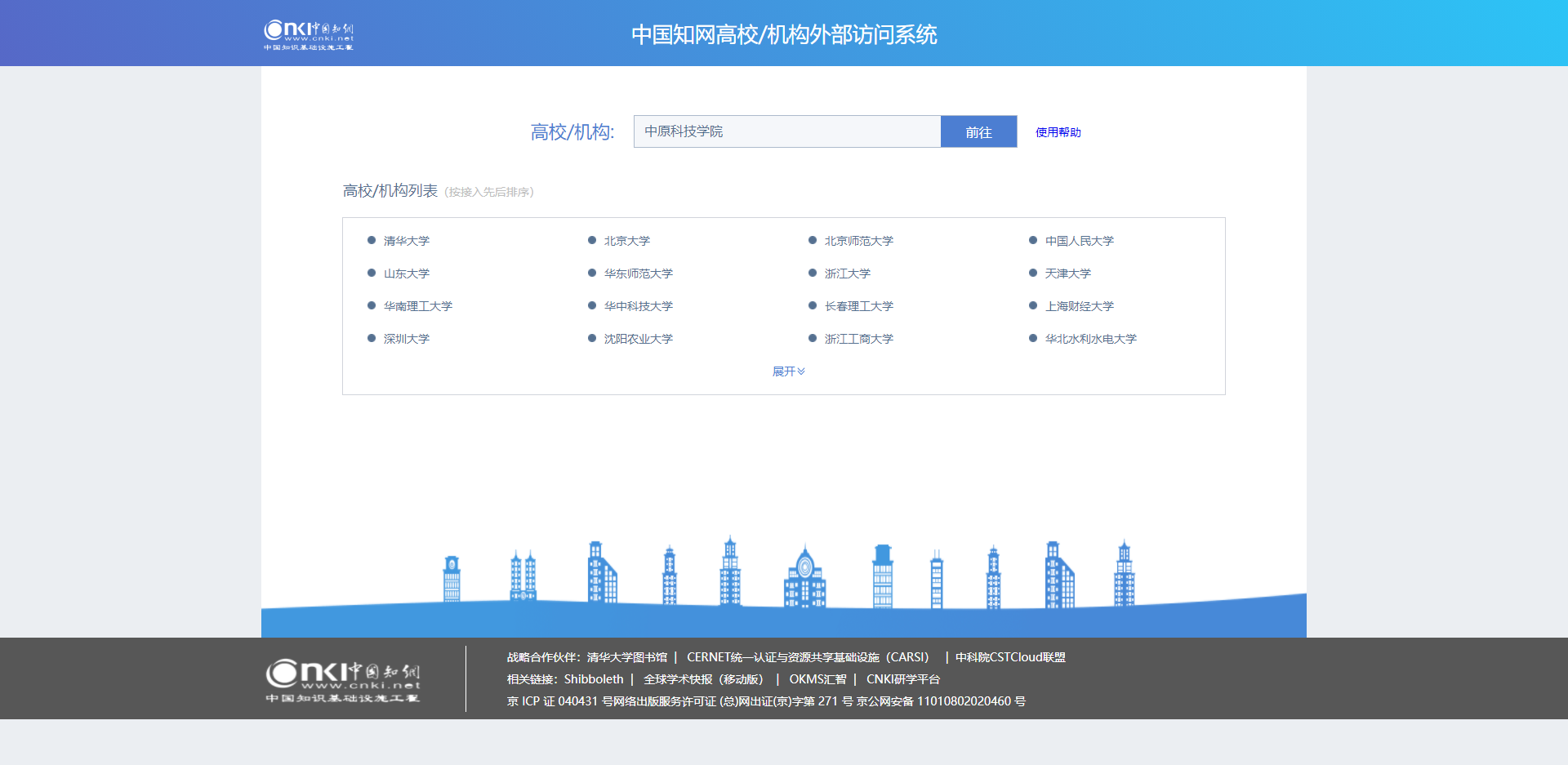Open the 清华大学图书馆 footer link

pos(626,657)
